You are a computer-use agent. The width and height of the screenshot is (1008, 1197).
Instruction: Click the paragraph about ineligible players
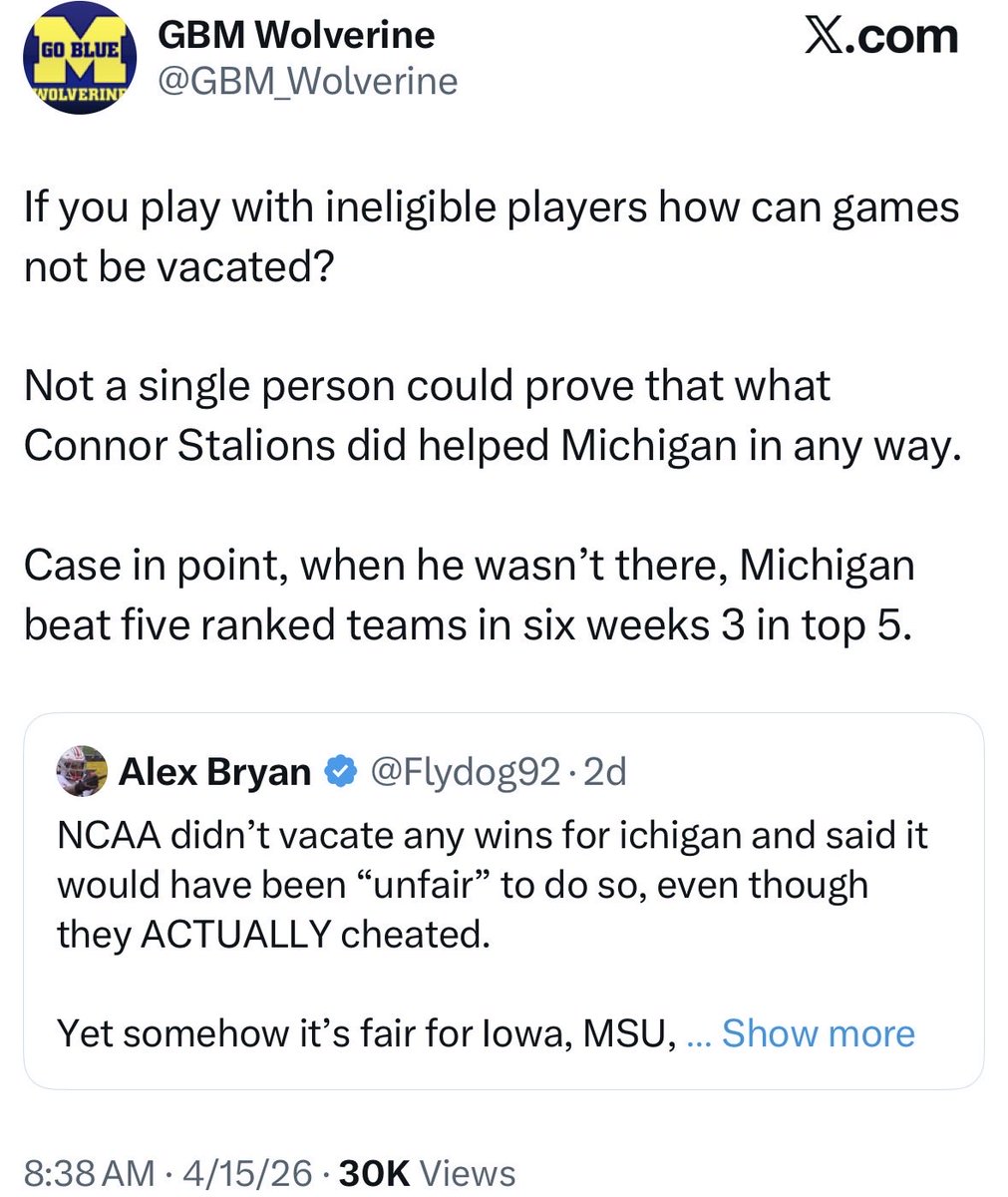point(491,235)
